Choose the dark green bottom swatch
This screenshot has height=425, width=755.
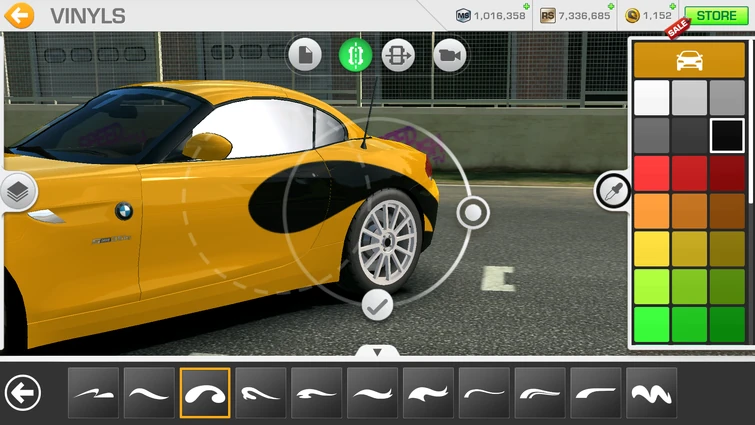[x=727, y=324]
